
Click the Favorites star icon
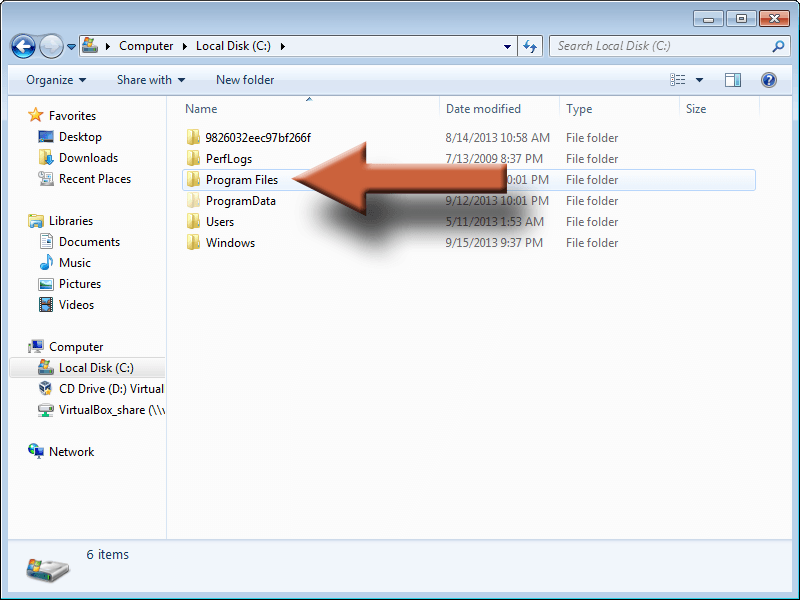tap(35, 115)
